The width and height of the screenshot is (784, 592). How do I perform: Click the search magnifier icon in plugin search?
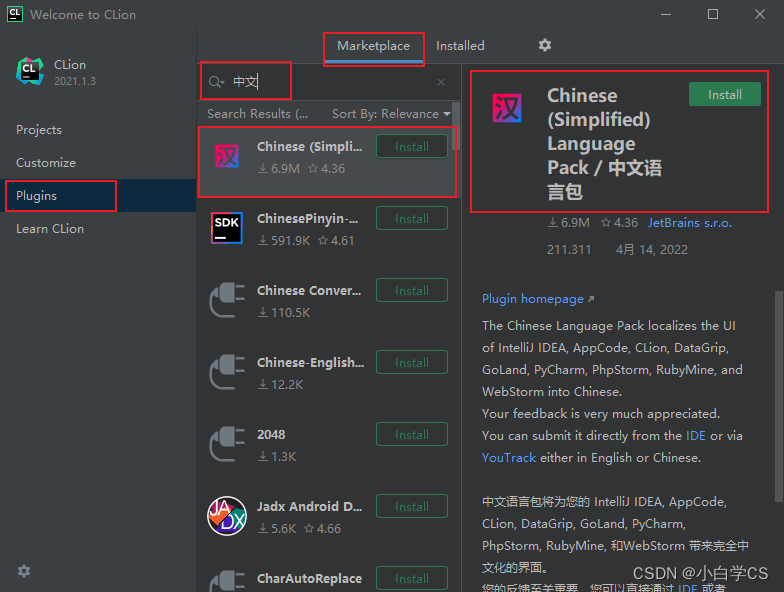coord(216,82)
